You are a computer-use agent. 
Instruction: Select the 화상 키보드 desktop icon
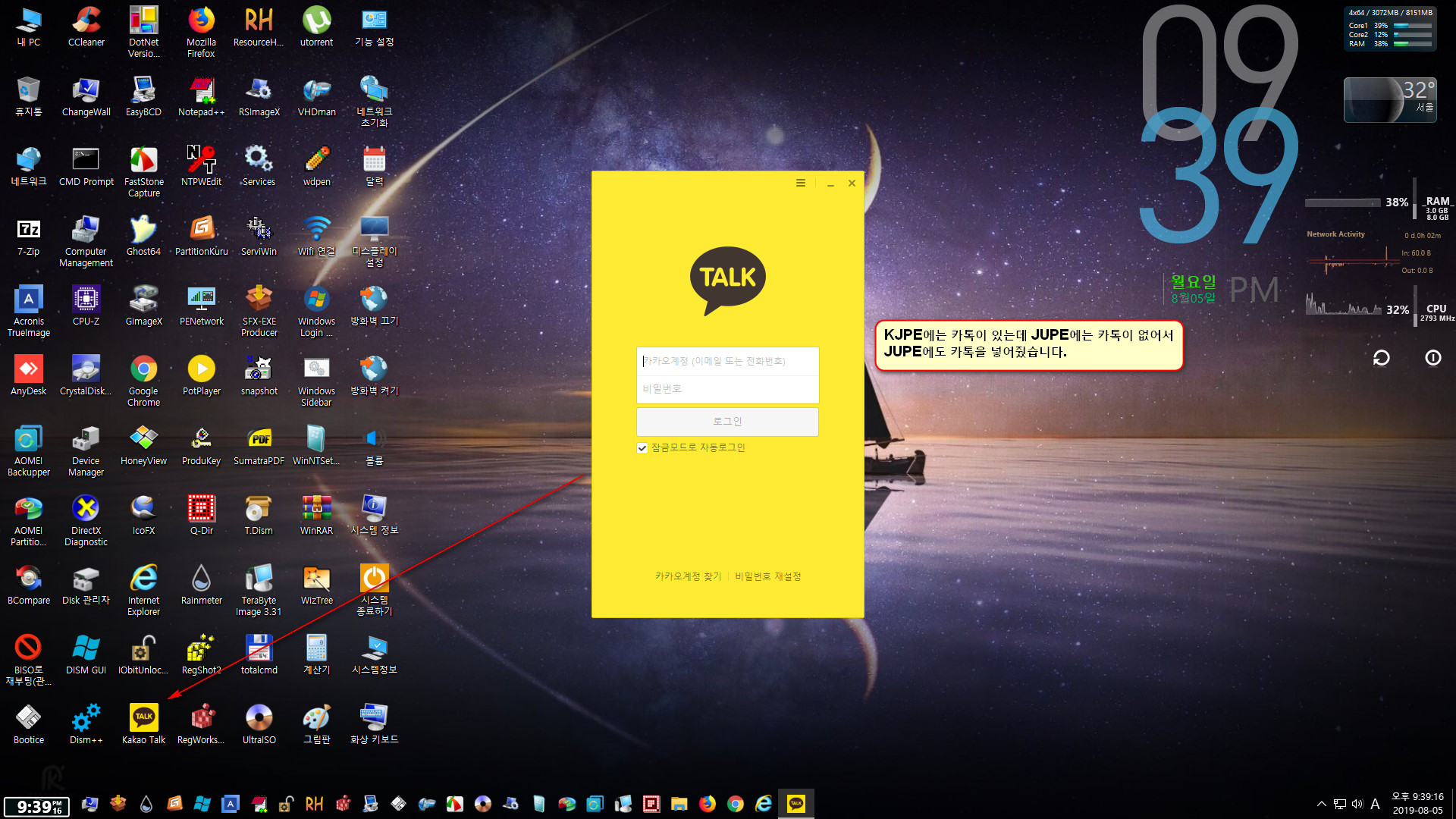point(374,724)
